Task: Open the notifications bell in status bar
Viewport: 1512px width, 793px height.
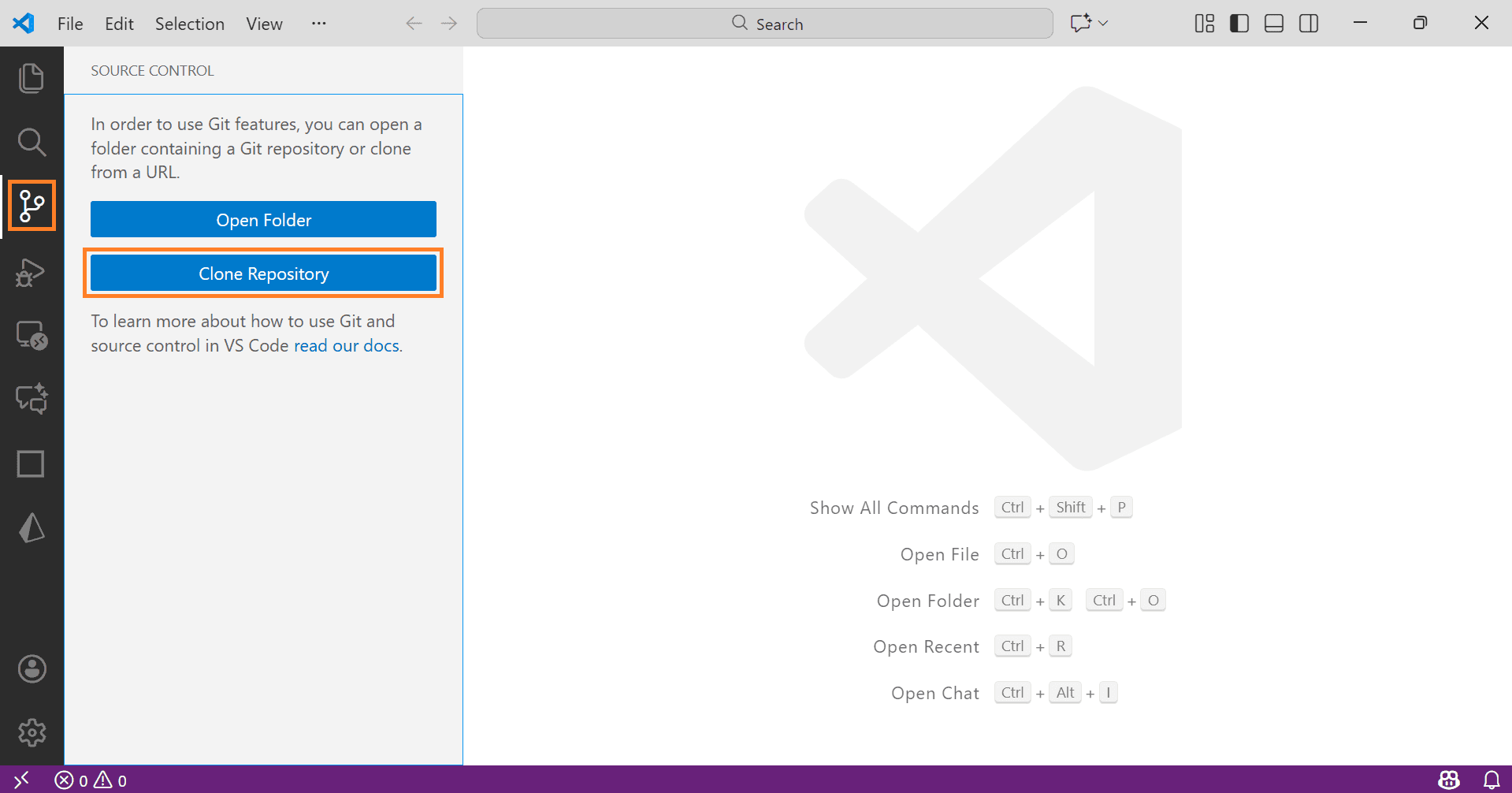Action: [x=1492, y=780]
